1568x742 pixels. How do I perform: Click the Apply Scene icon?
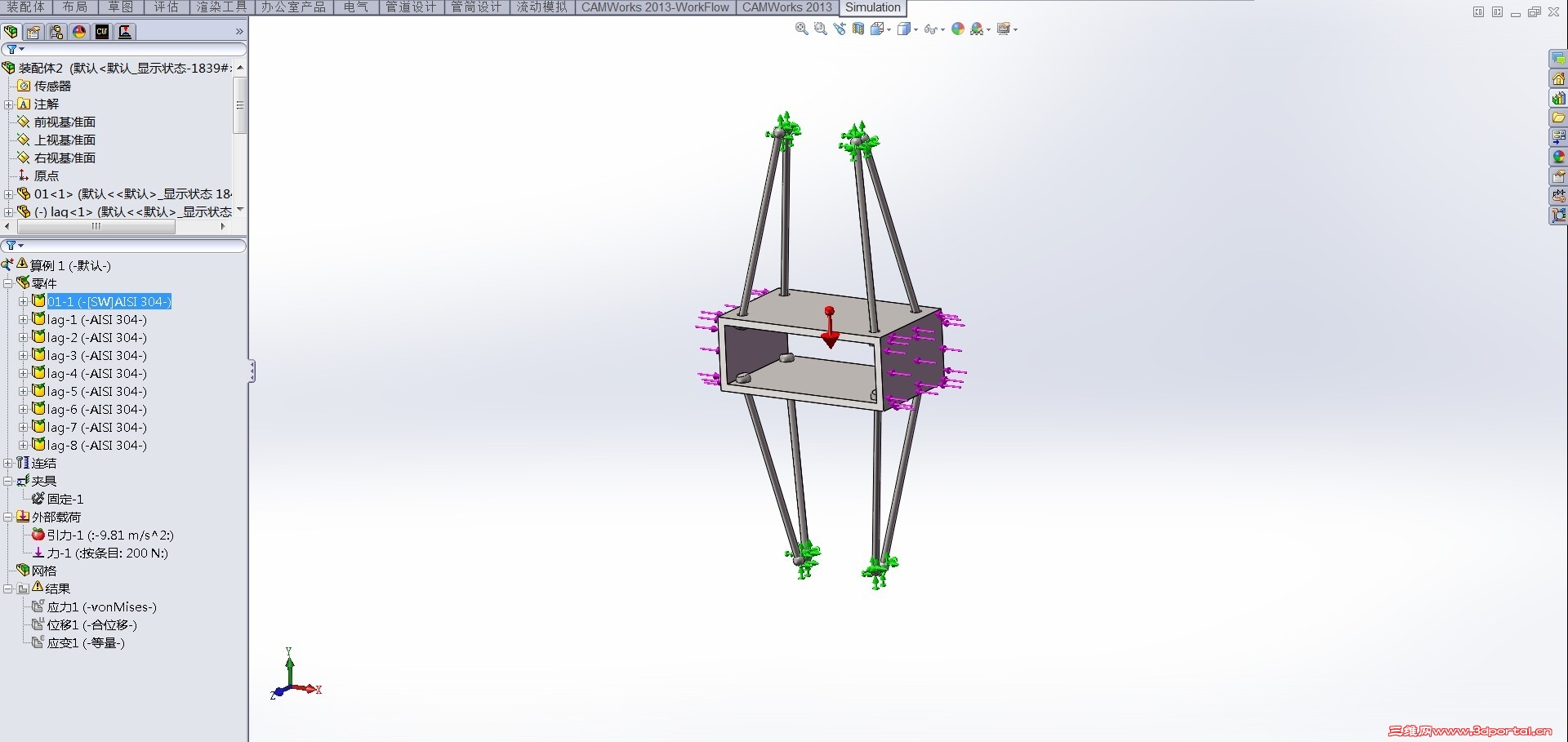[x=977, y=29]
